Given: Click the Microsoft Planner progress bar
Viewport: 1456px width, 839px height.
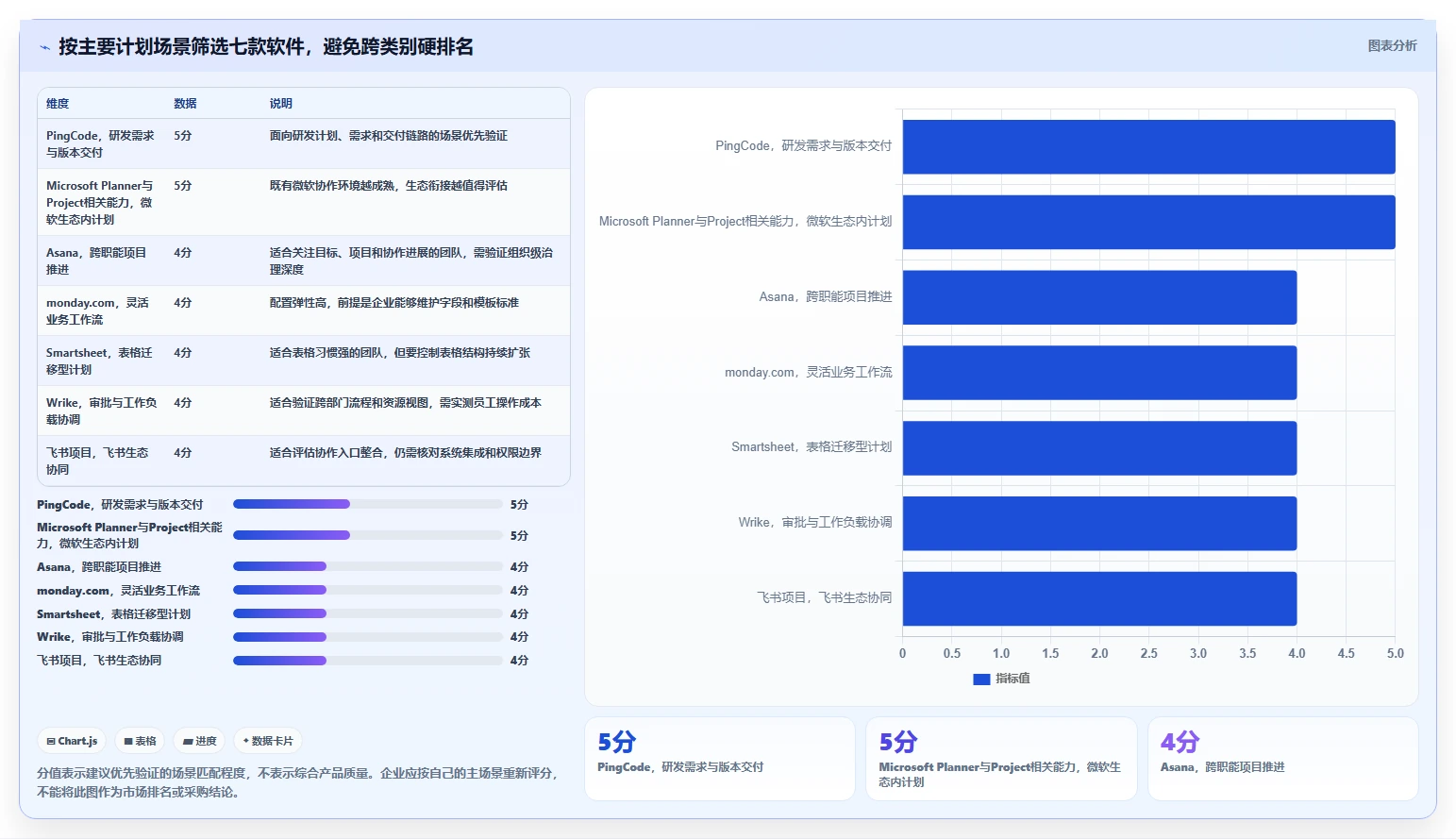Looking at the screenshot, I should (368, 535).
